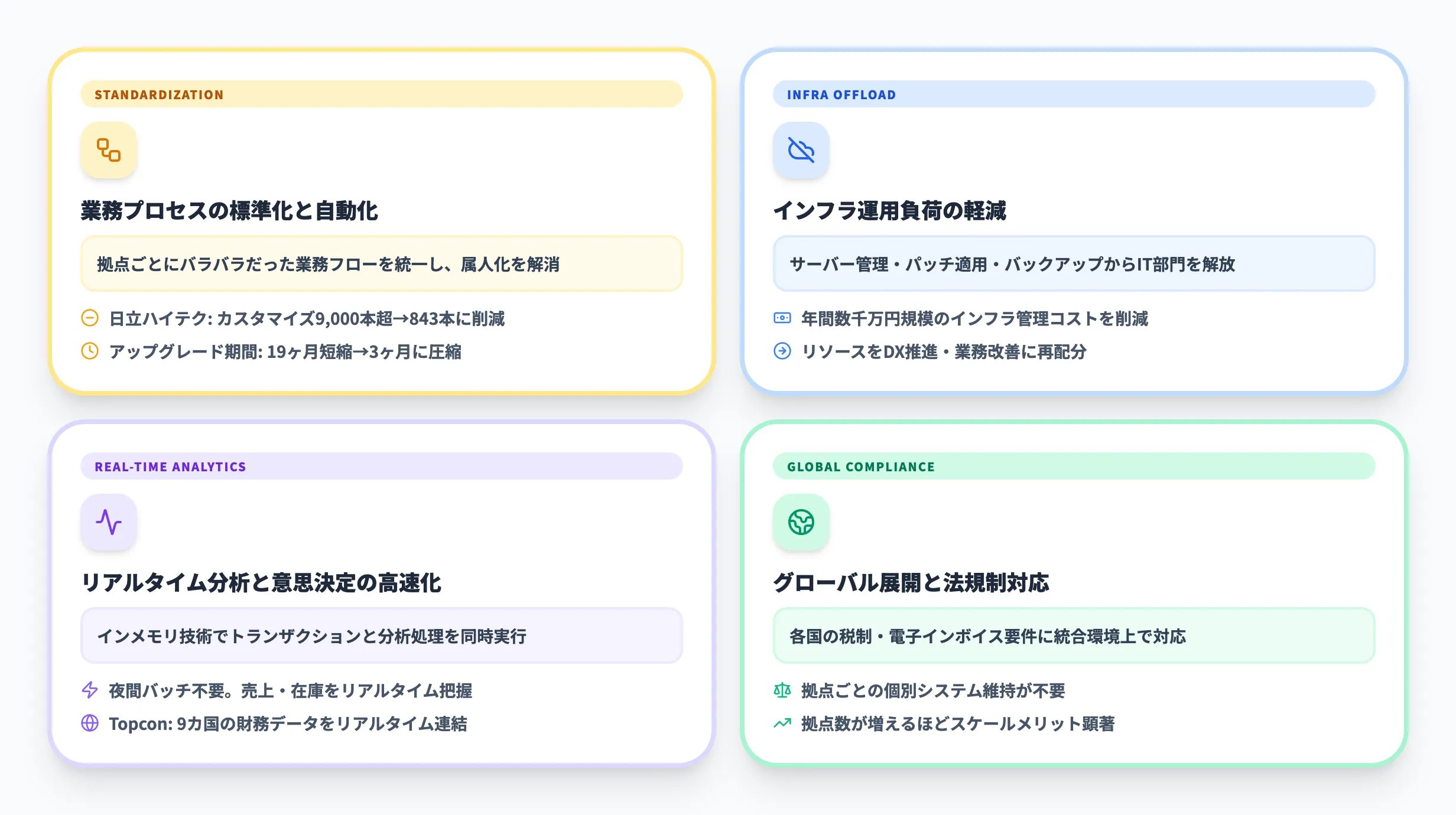Select the INFRA OFFLOAD label pill
Viewport: 1456px width, 815px height.
pyautogui.click(x=1074, y=94)
